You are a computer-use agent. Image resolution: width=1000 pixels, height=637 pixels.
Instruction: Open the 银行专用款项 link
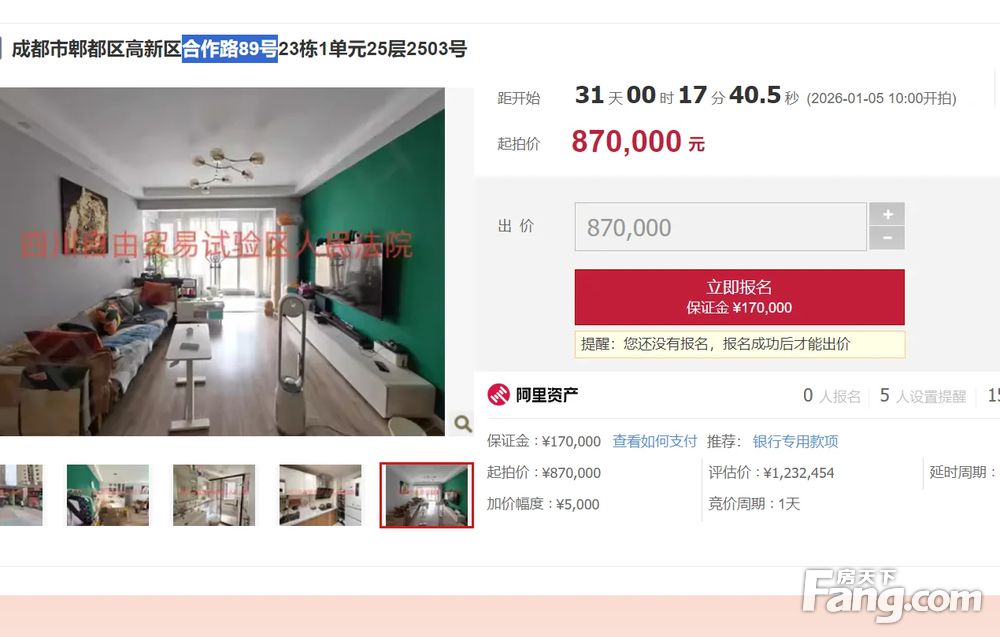pyautogui.click(x=795, y=441)
